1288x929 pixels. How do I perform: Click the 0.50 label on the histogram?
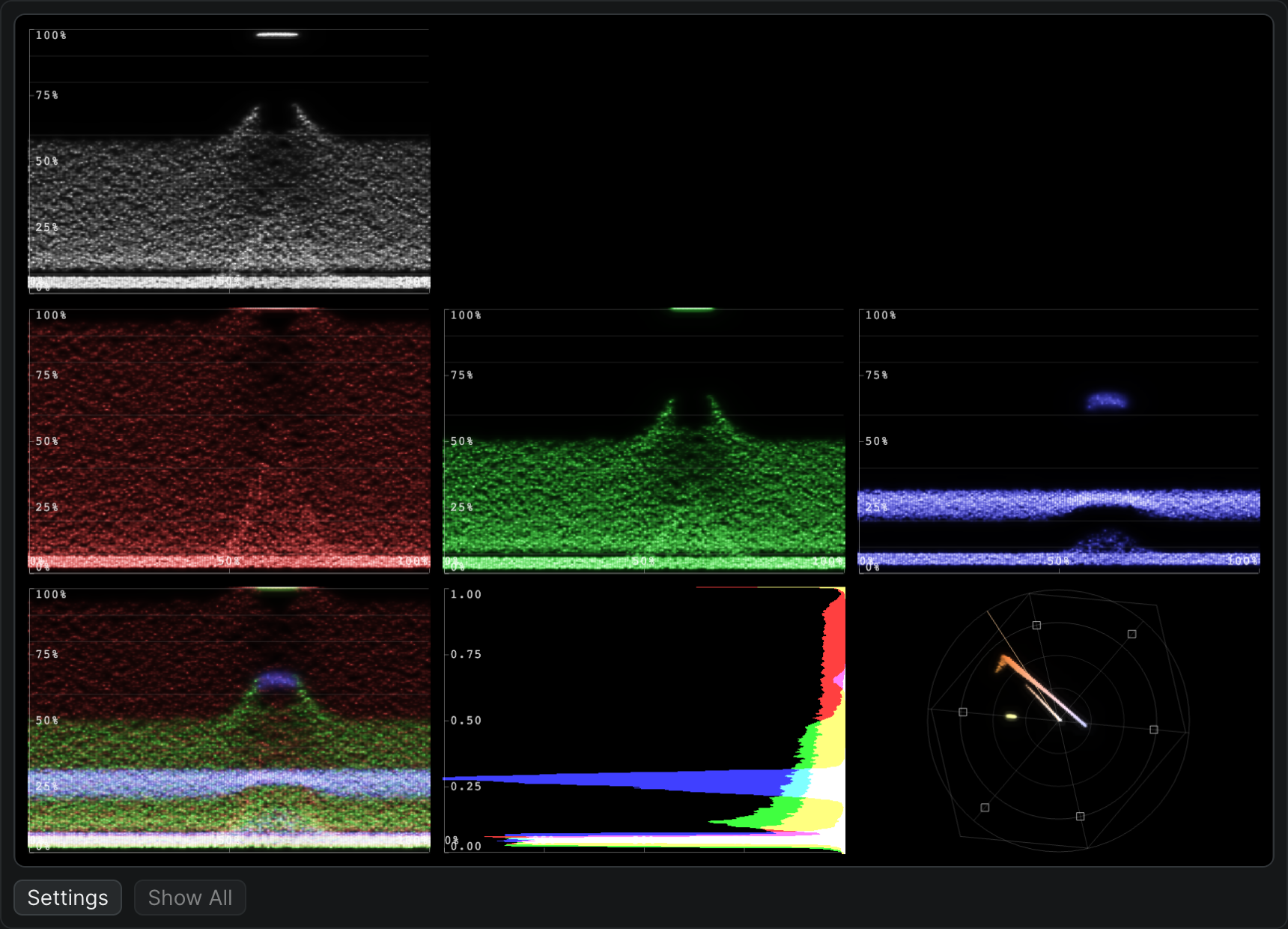(x=466, y=721)
